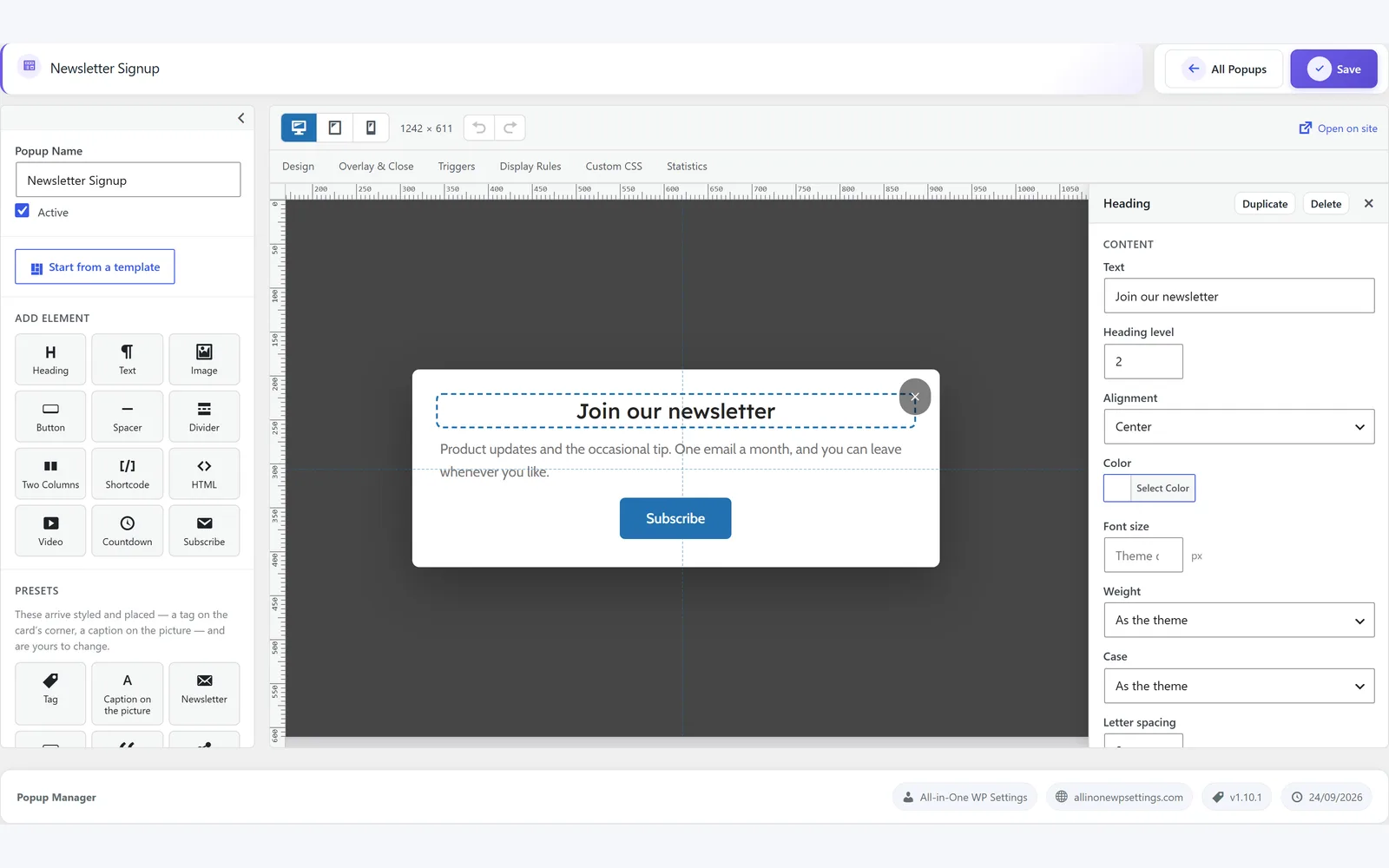Add a Text element
This screenshot has width=1389, height=868.
(128, 359)
